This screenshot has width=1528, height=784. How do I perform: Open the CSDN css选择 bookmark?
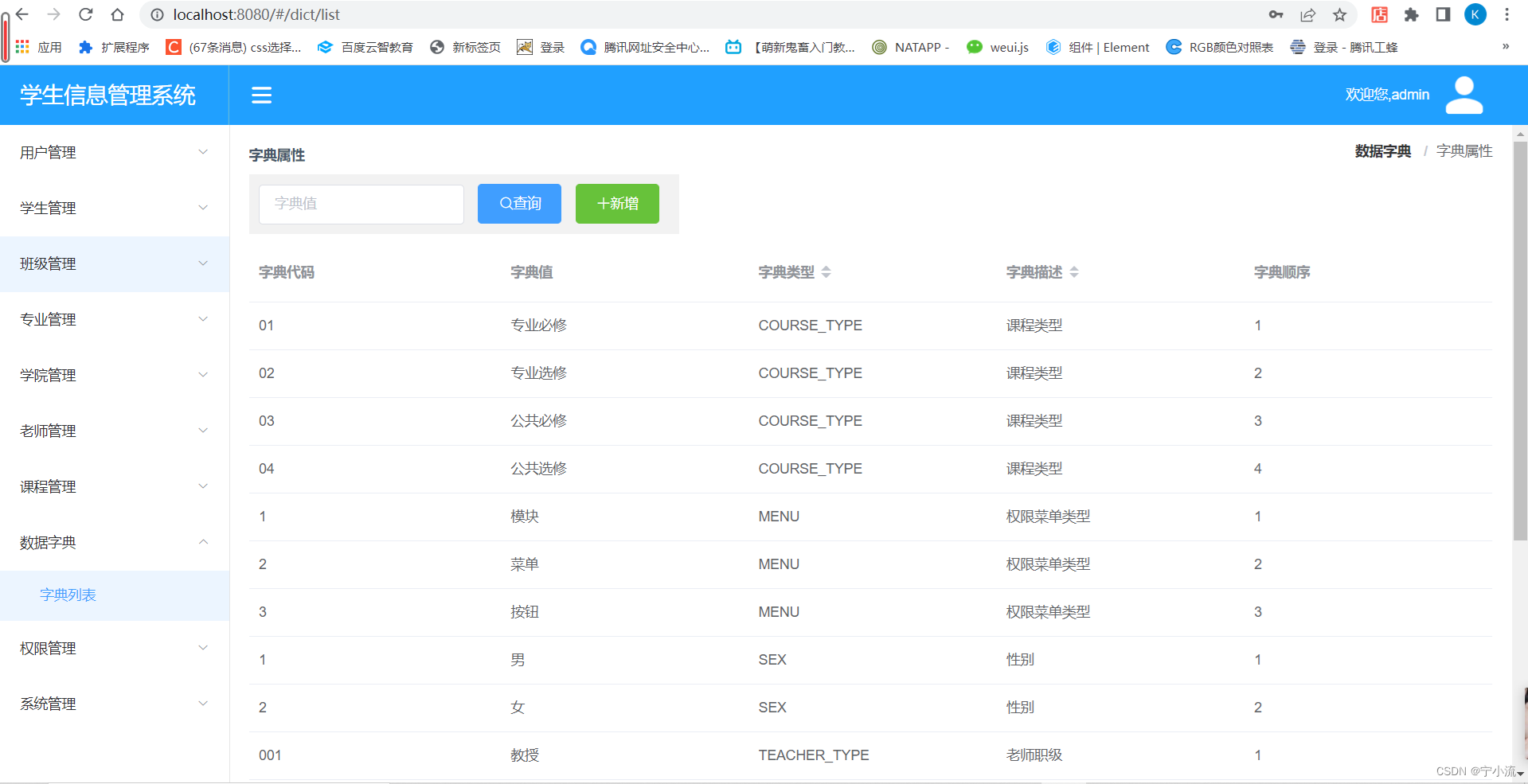tap(233, 47)
